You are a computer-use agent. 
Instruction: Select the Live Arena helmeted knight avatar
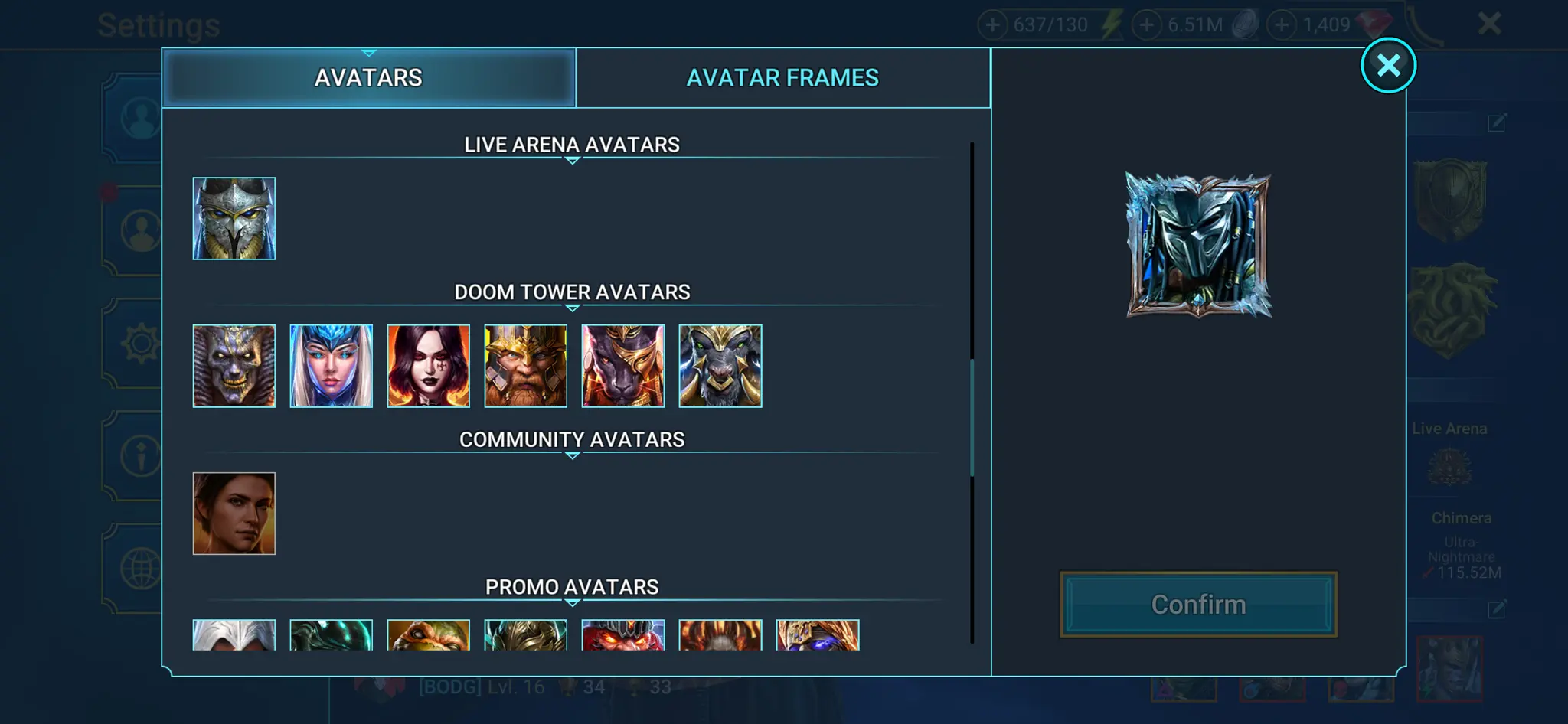pos(234,218)
